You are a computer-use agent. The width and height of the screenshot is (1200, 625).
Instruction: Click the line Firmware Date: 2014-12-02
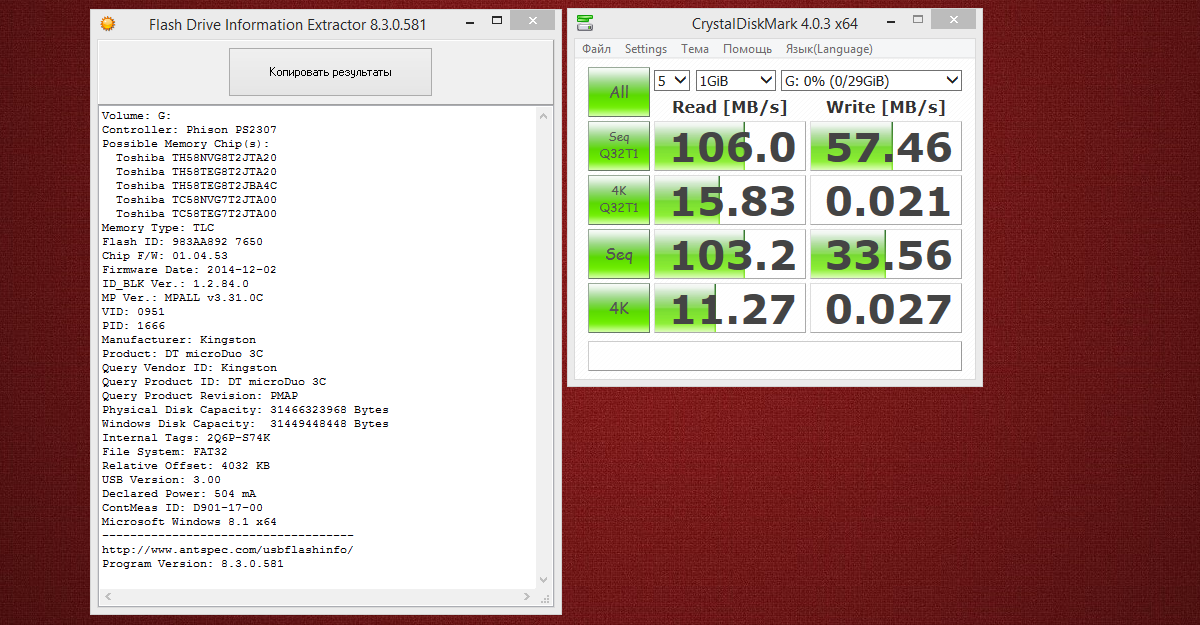[189, 270]
